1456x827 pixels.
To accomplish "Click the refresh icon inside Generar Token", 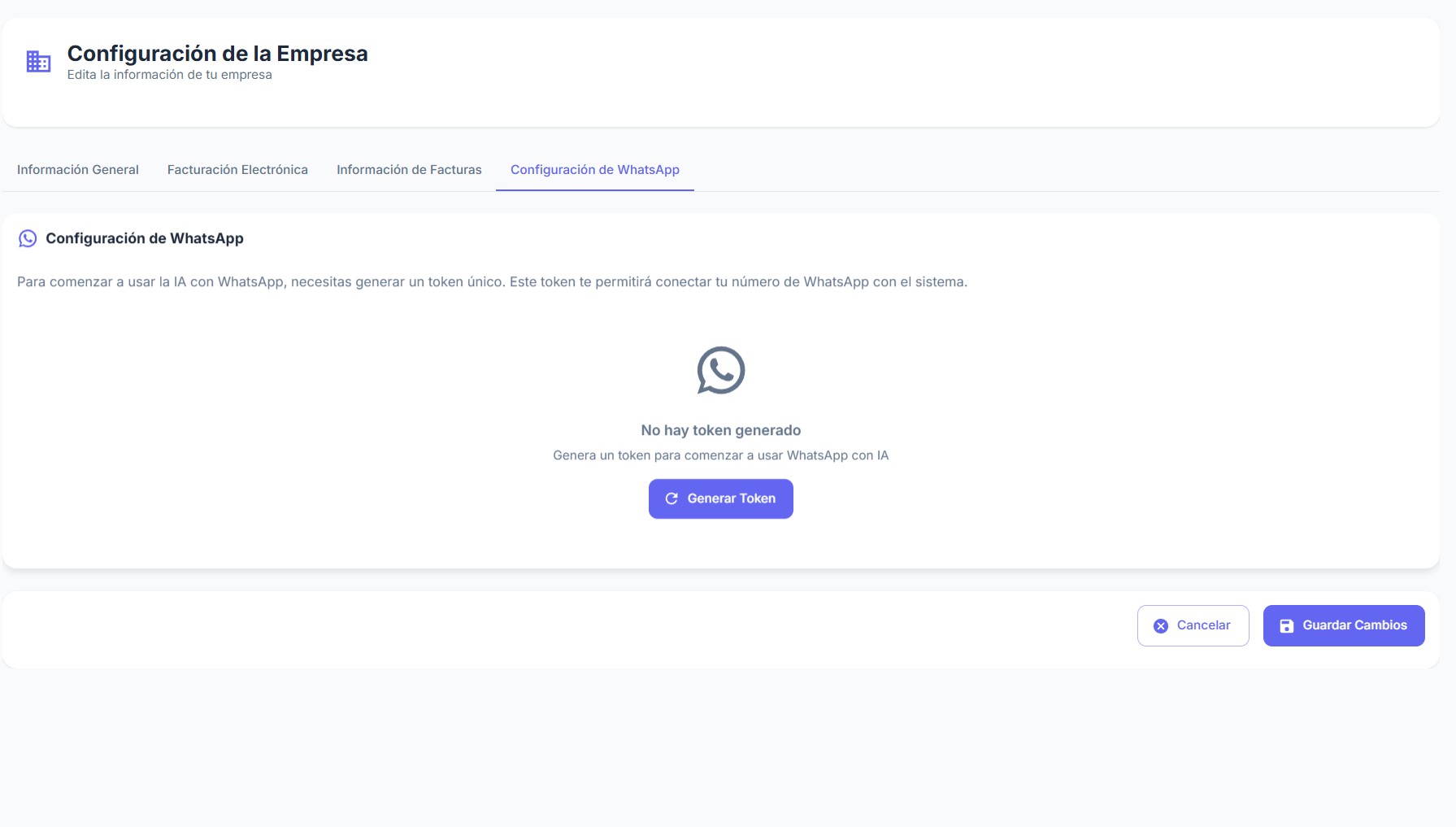I will [x=671, y=498].
